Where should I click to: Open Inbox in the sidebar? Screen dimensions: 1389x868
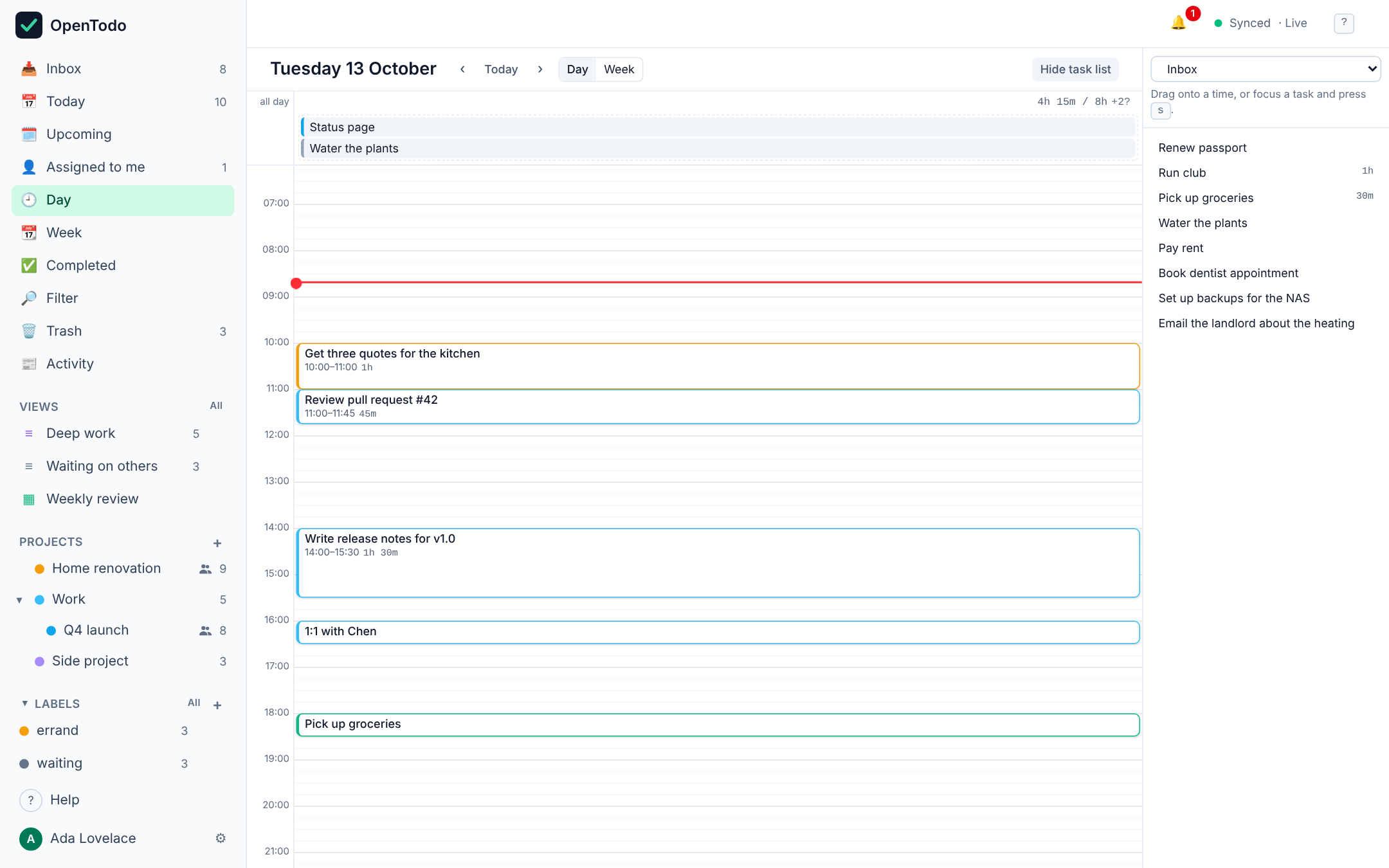coord(123,69)
